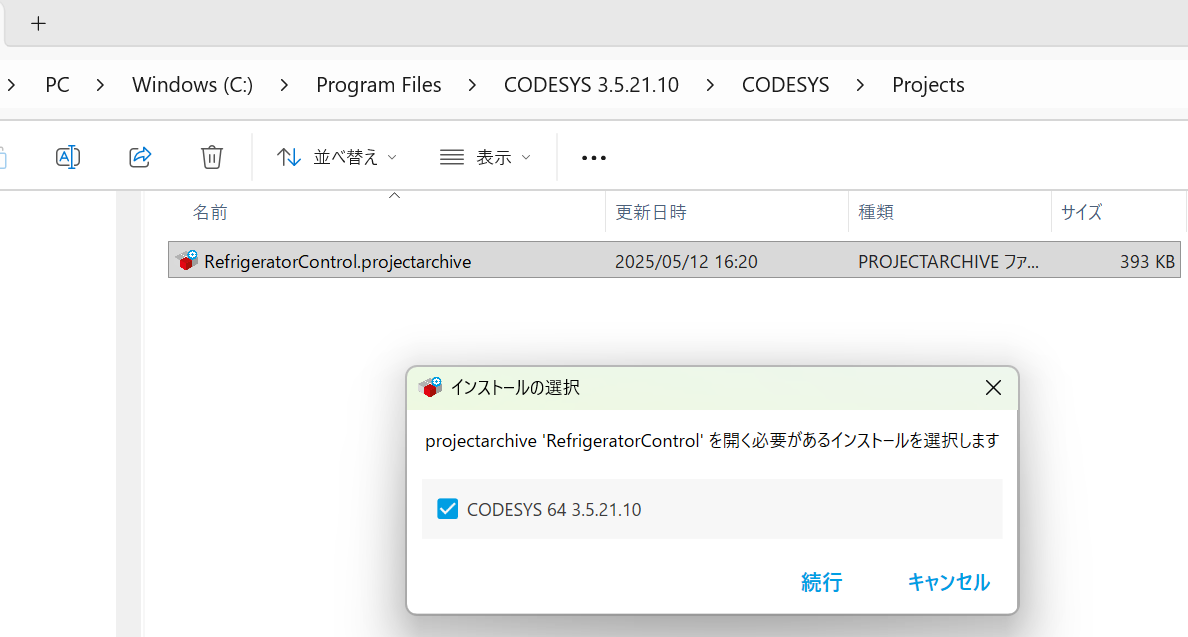Click the PROJECTARCHIVE ファ... type cell
The image size is (1188, 637).
tap(949, 261)
